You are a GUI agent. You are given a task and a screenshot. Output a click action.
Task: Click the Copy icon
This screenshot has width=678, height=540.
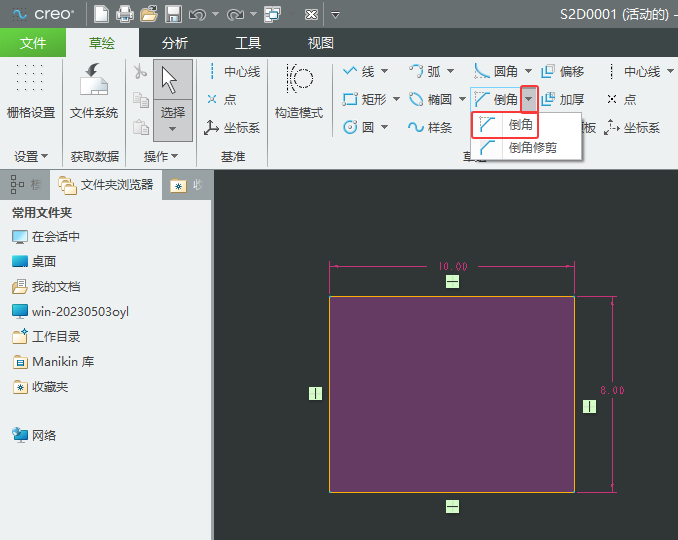(x=140, y=99)
